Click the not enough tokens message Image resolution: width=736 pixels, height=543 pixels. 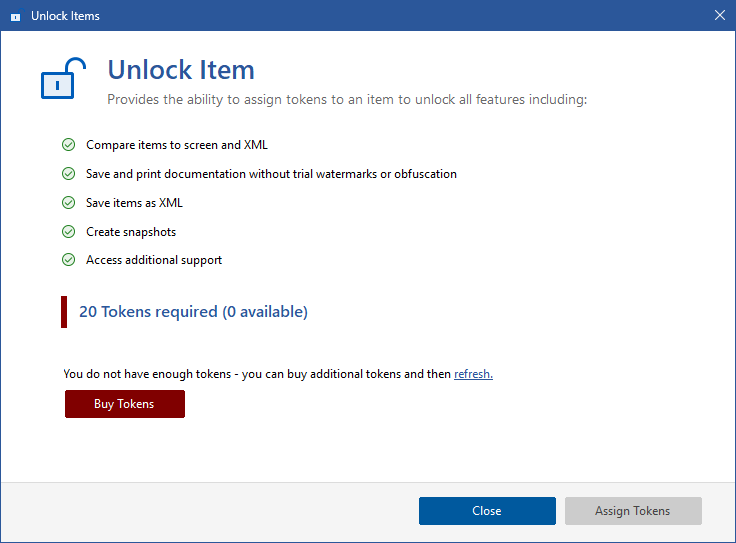(257, 374)
